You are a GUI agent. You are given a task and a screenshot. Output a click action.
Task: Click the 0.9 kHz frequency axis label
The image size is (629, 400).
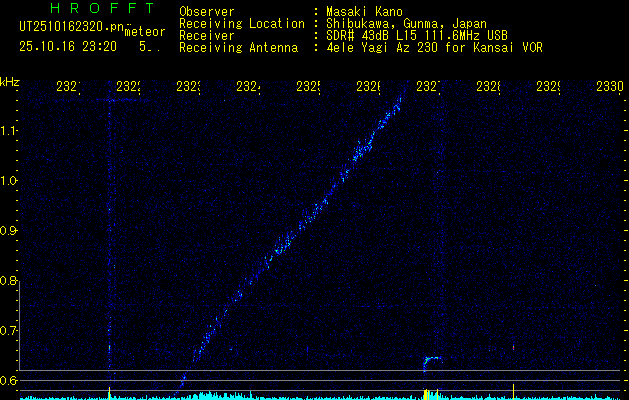click(8, 231)
